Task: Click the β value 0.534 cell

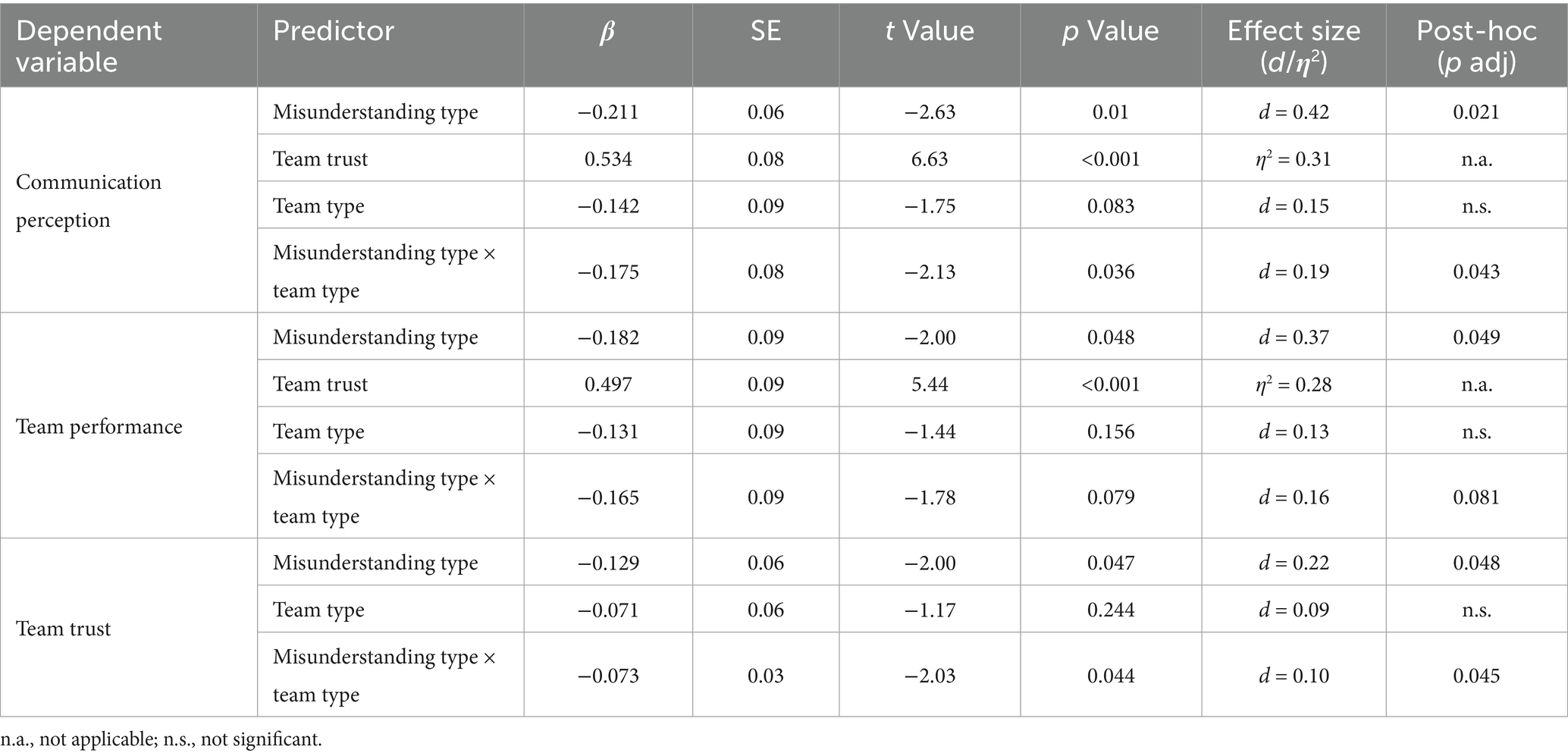Action: 608,159
